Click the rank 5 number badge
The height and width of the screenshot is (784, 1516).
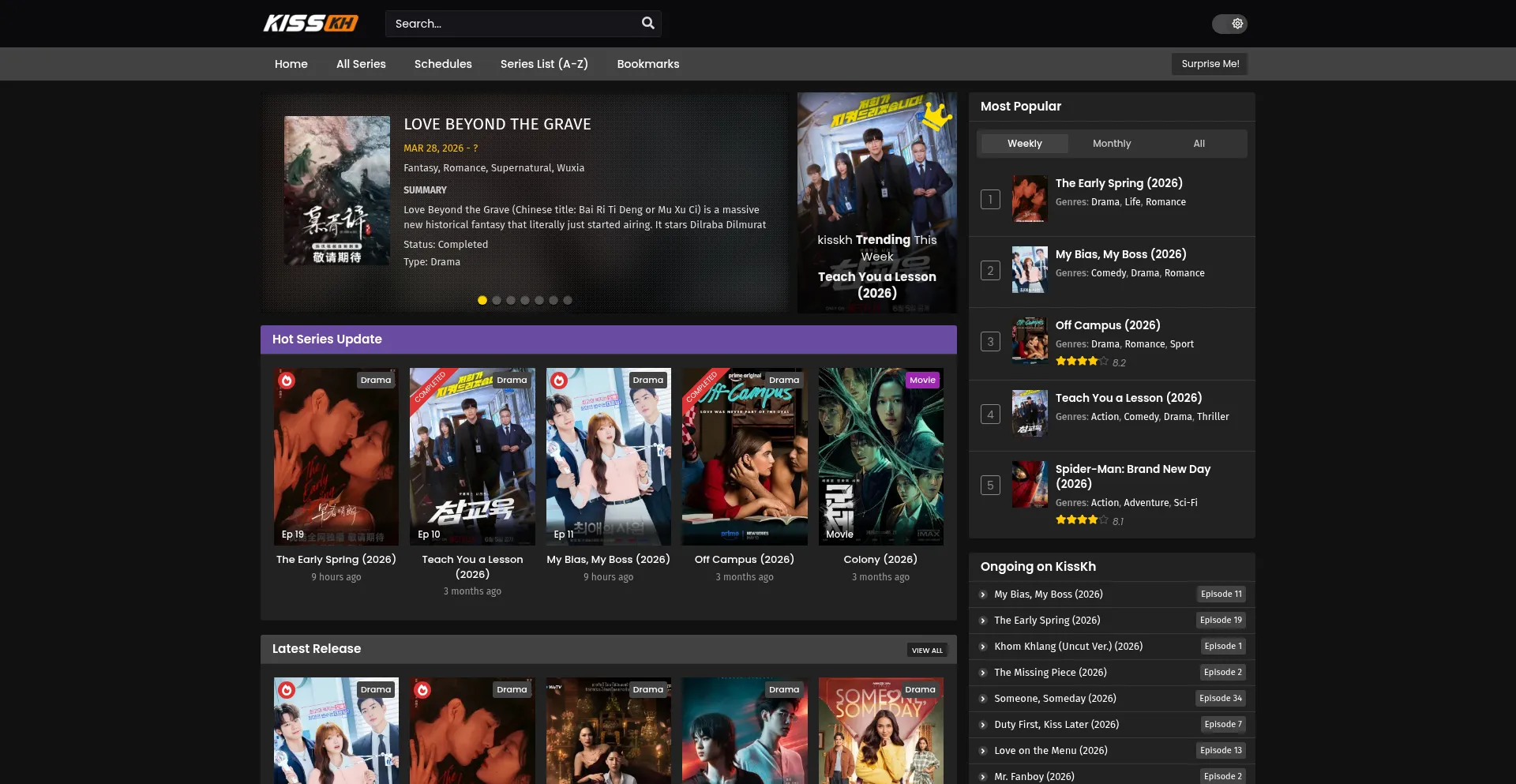pyautogui.click(x=990, y=485)
